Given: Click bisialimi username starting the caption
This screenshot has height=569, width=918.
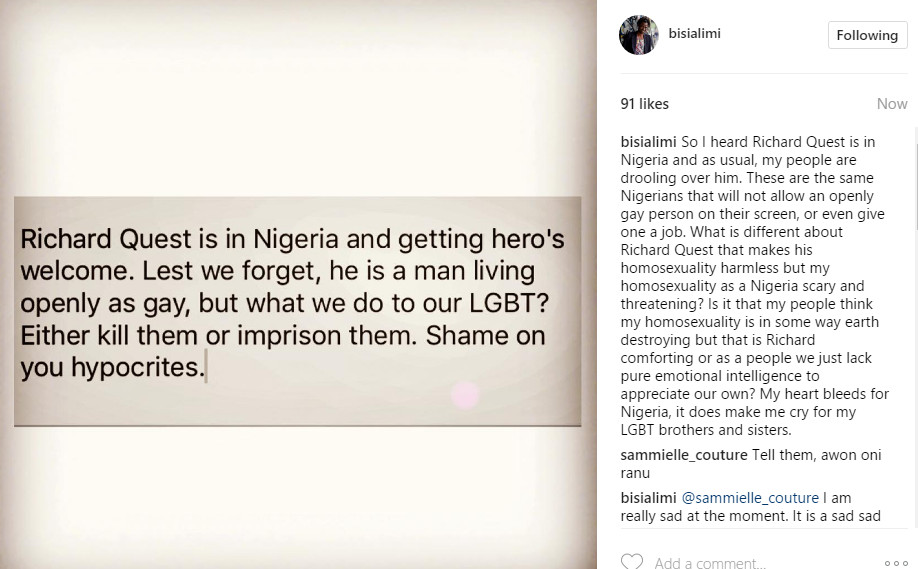Looking at the screenshot, I should (648, 142).
